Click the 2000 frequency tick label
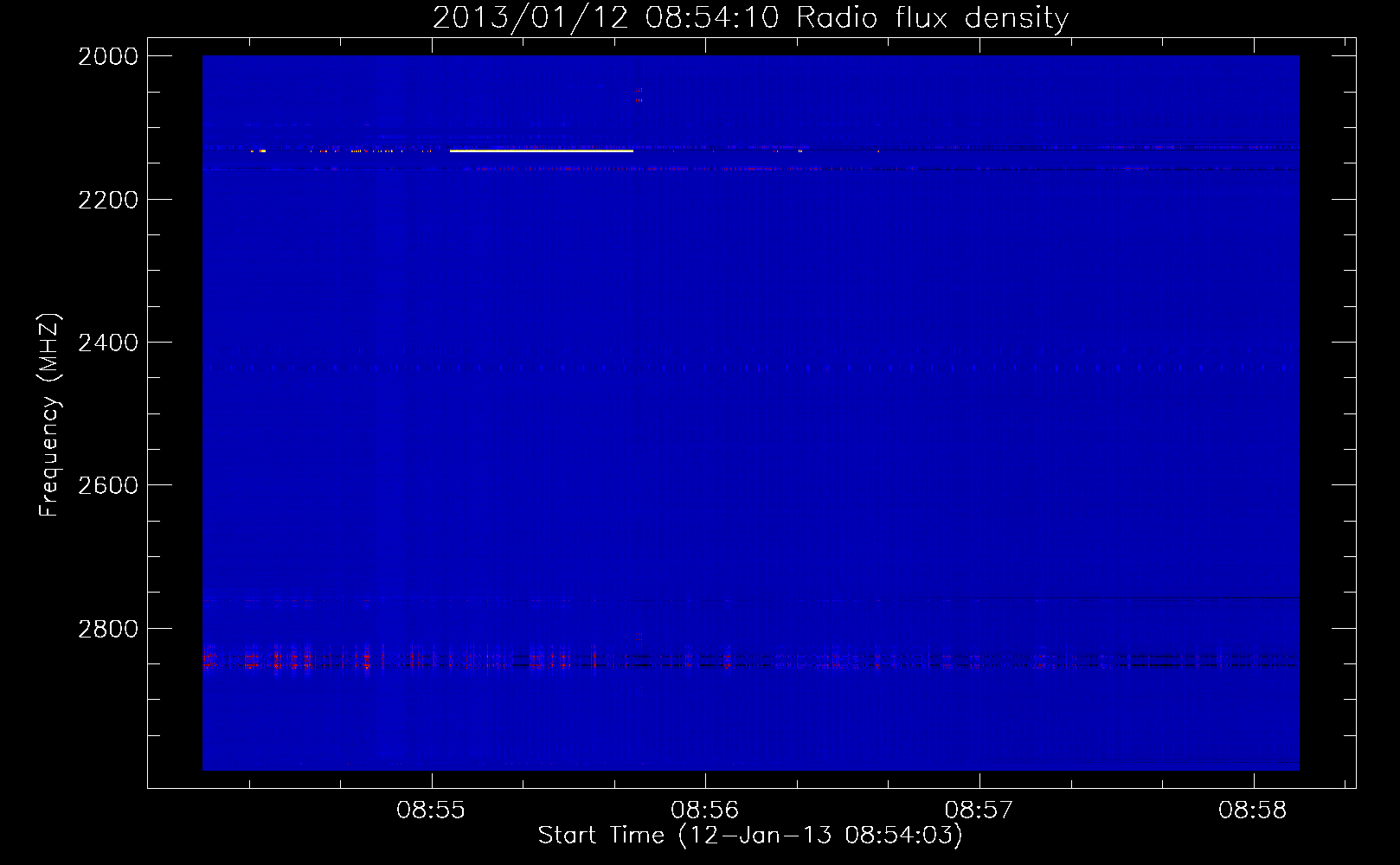Image resolution: width=1400 pixels, height=865 pixels. point(108,56)
